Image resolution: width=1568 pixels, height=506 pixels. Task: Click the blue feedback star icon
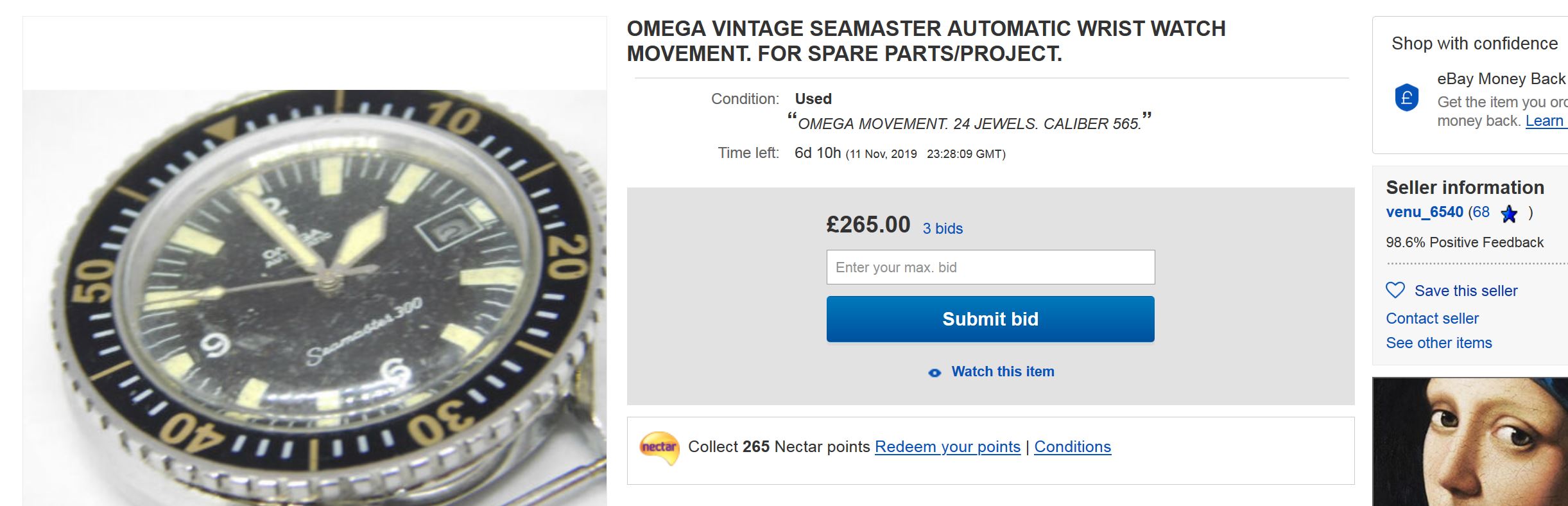click(1509, 214)
